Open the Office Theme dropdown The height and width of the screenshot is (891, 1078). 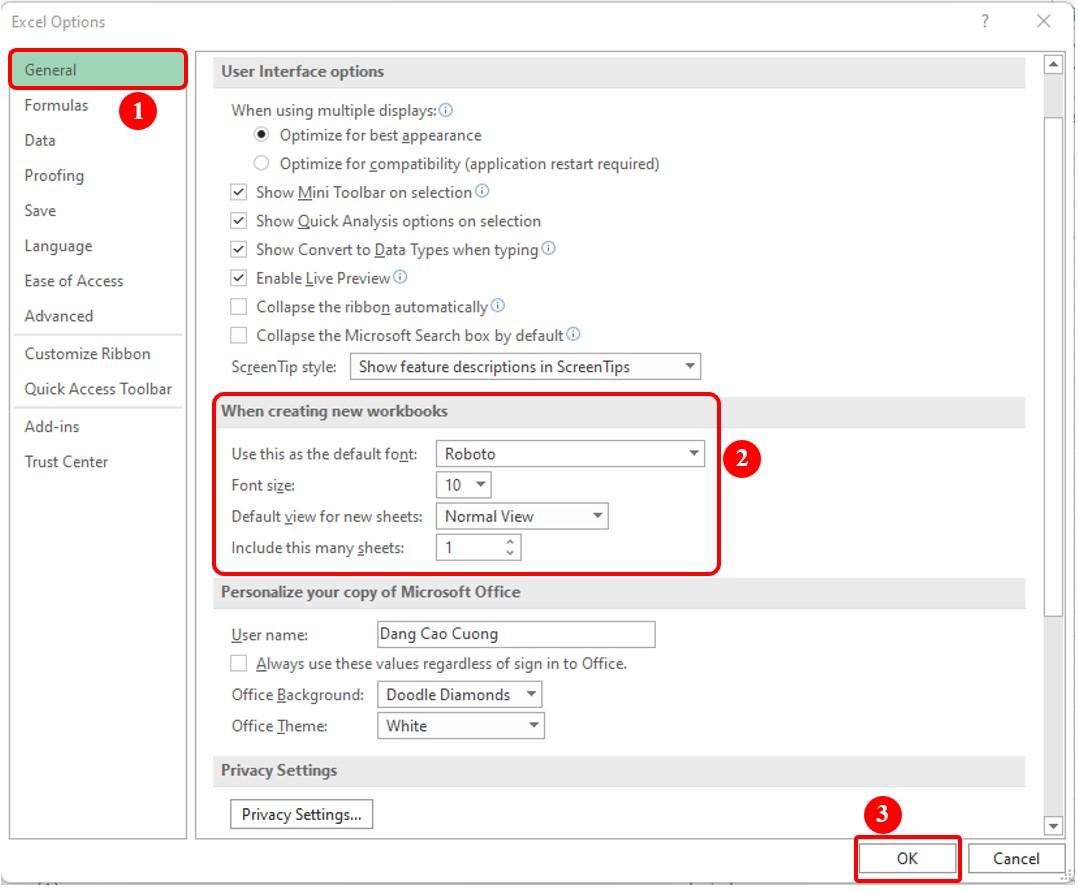click(461, 725)
